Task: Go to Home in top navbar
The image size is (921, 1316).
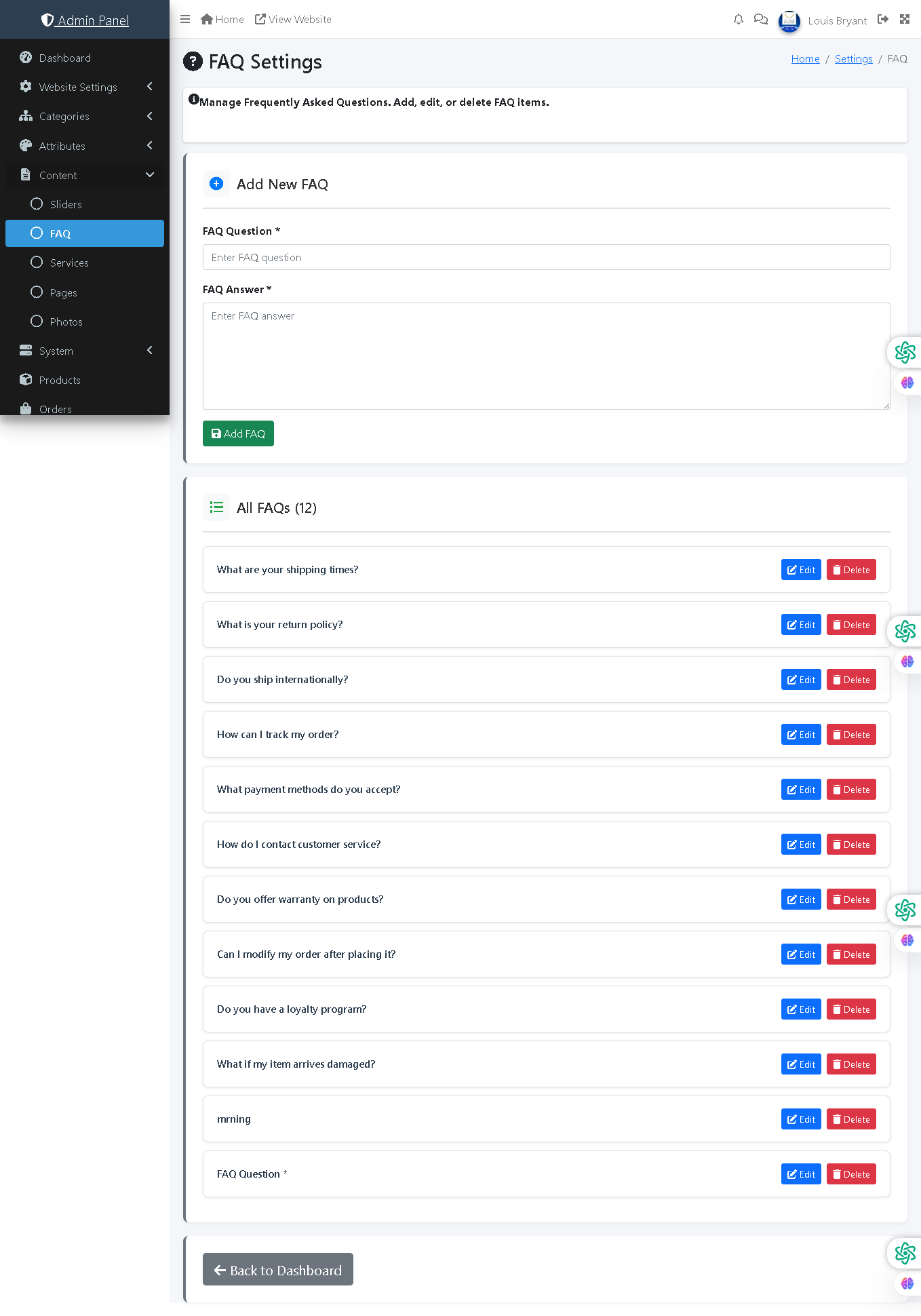Action: [222, 19]
